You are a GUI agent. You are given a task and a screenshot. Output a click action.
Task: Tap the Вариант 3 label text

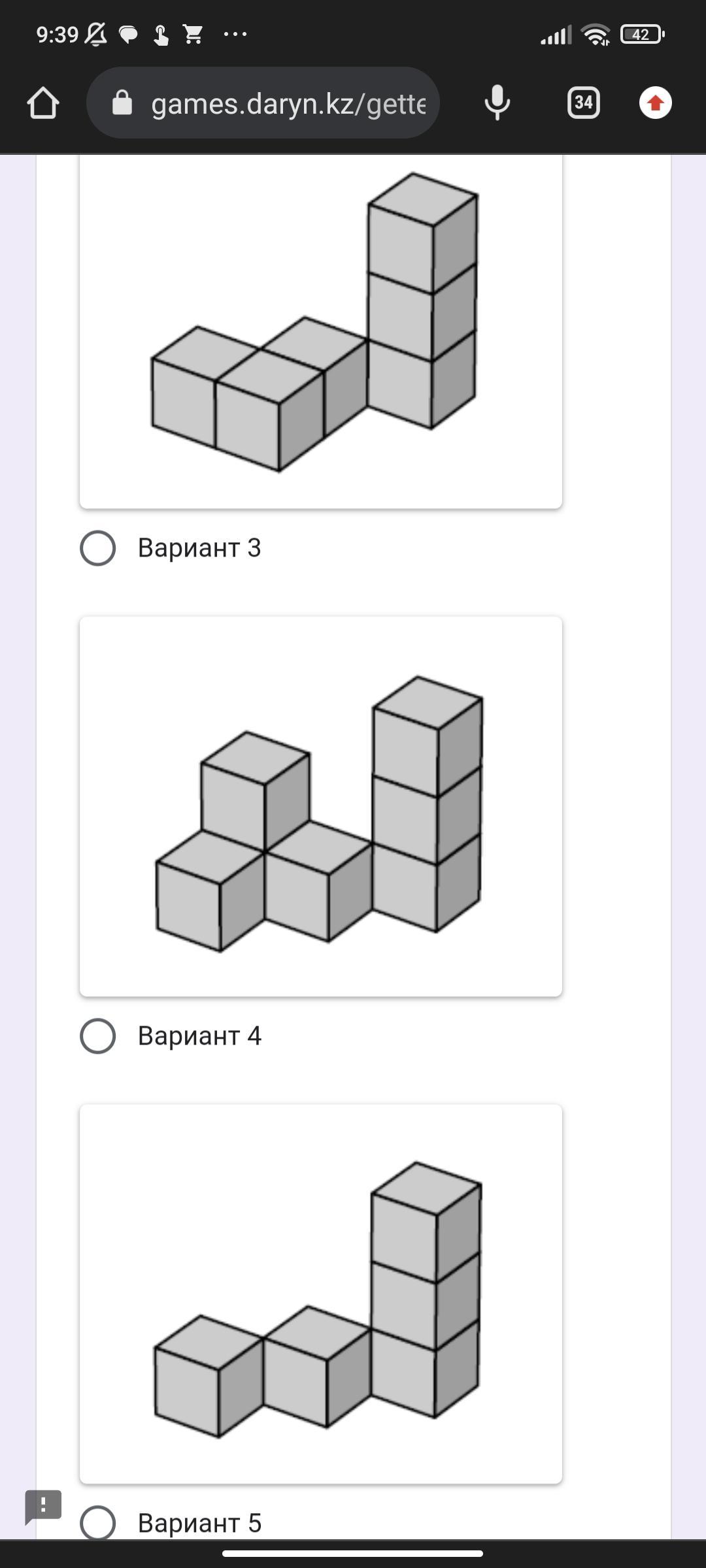[x=199, y=547]
